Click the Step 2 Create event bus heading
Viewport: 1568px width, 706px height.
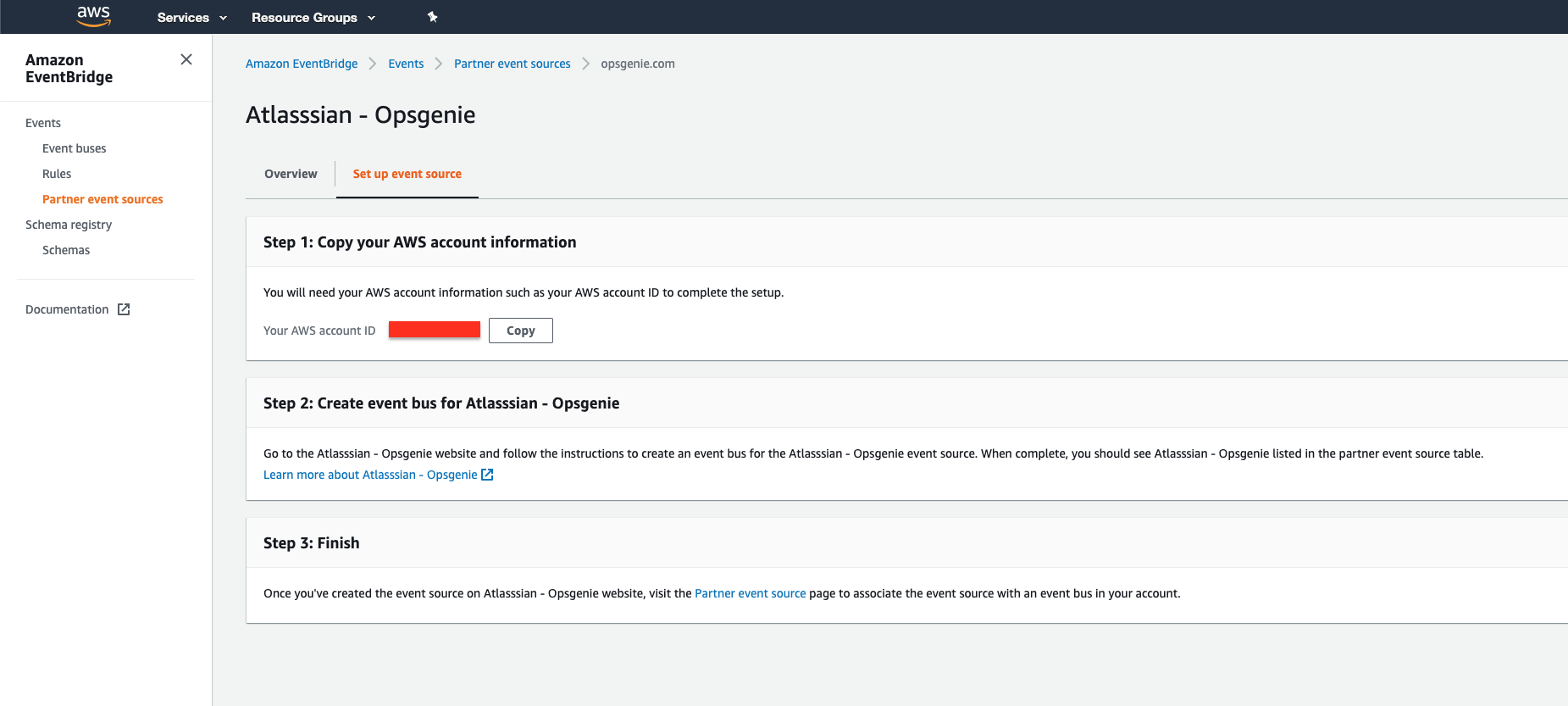click(x=441, y=403)
